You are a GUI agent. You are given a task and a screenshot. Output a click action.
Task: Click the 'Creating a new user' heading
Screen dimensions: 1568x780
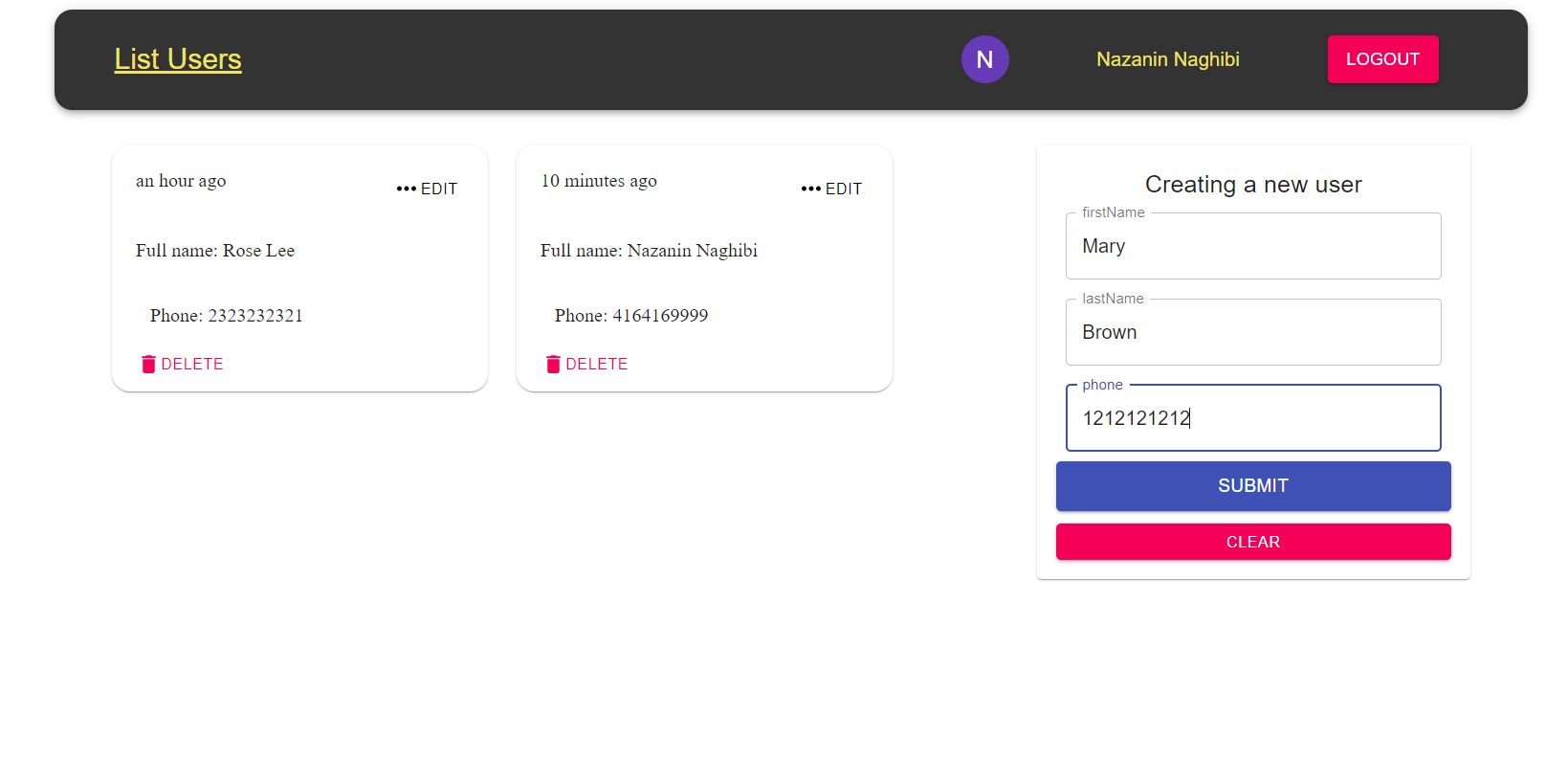[1252, 185]
